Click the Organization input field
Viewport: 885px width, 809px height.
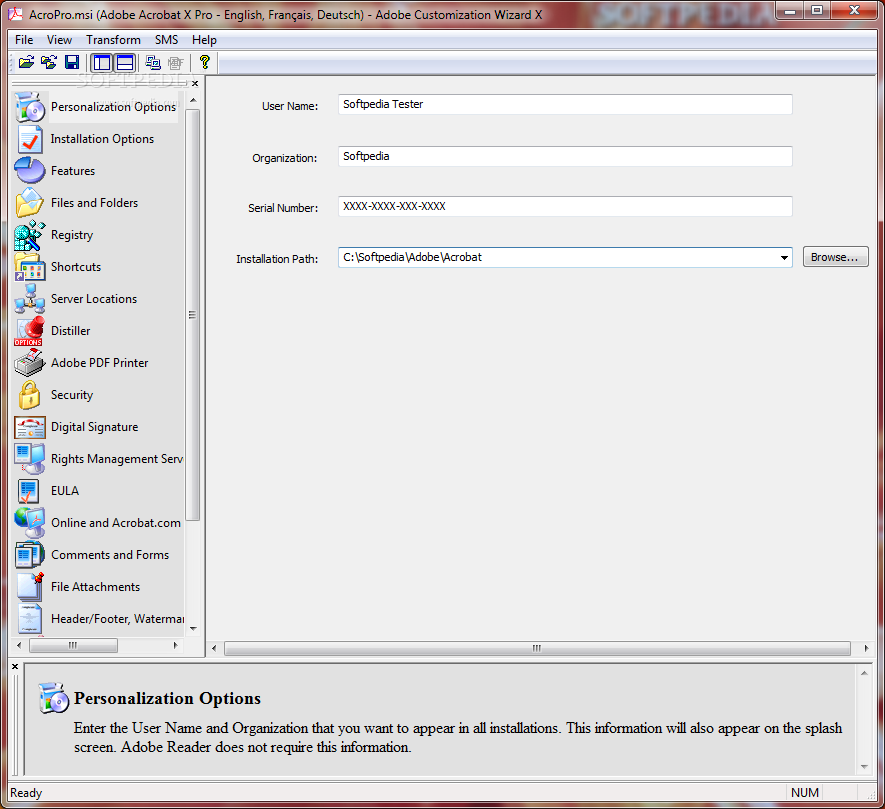click(x=565, y=156)
